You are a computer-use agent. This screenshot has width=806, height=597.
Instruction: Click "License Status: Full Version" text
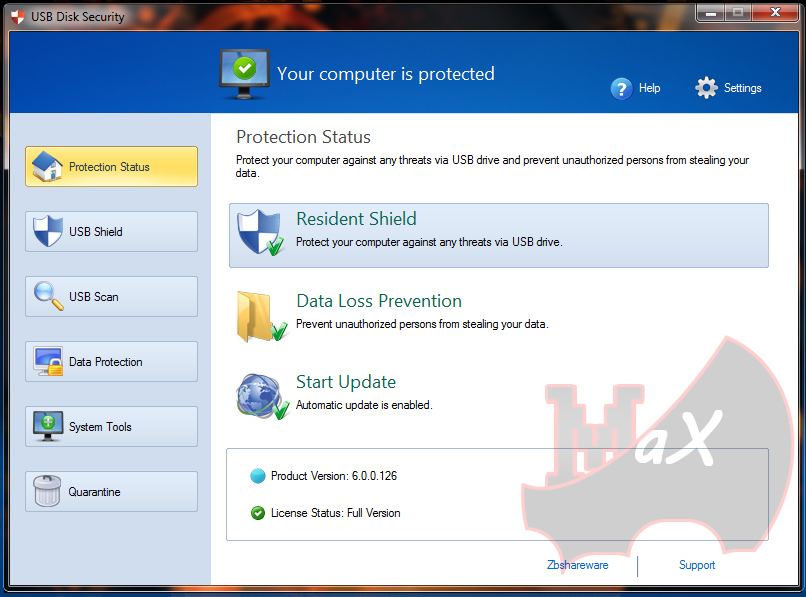[x=335, y=513]
